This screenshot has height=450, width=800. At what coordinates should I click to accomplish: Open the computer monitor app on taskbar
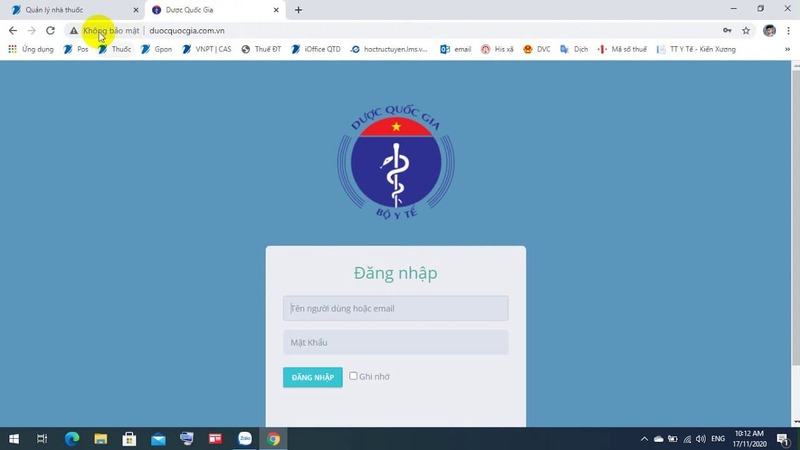pos(187,439)
